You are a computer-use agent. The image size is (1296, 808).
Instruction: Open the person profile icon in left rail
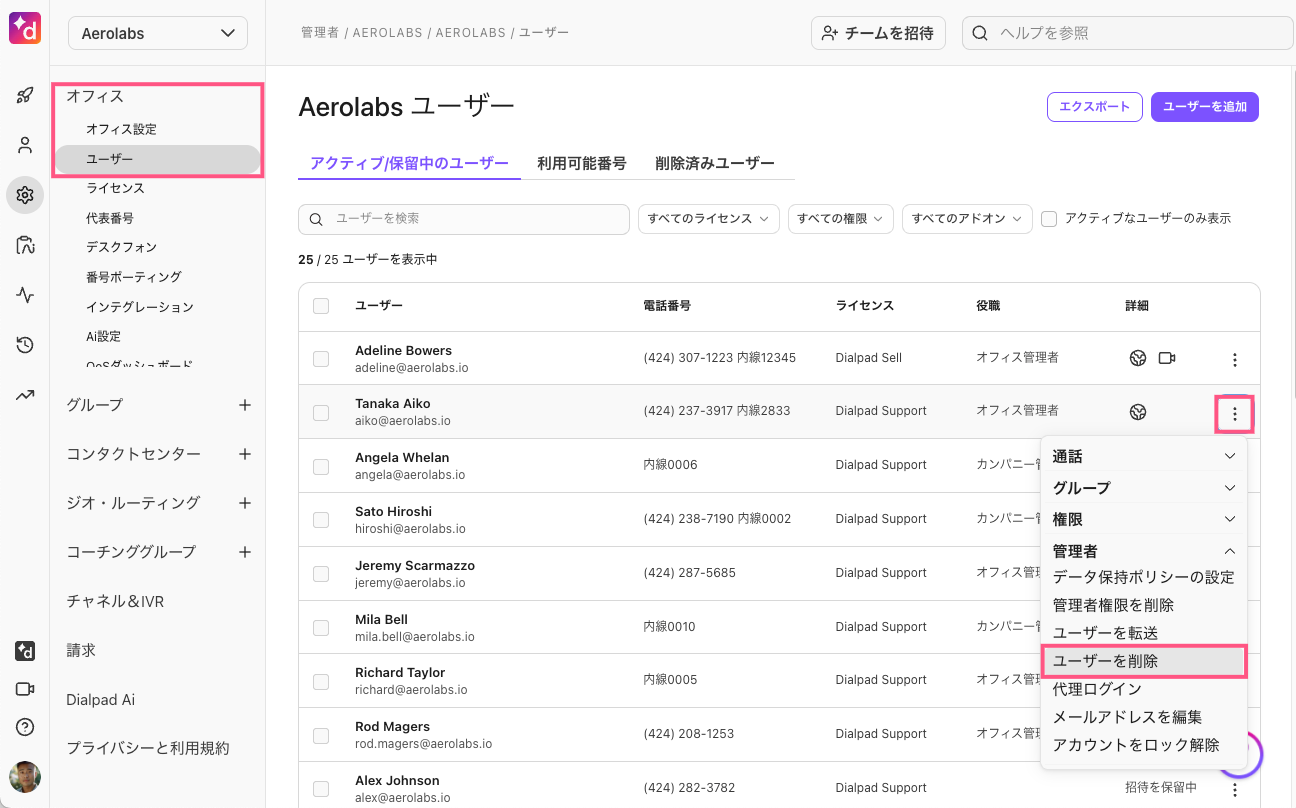(x=25, y=145)
